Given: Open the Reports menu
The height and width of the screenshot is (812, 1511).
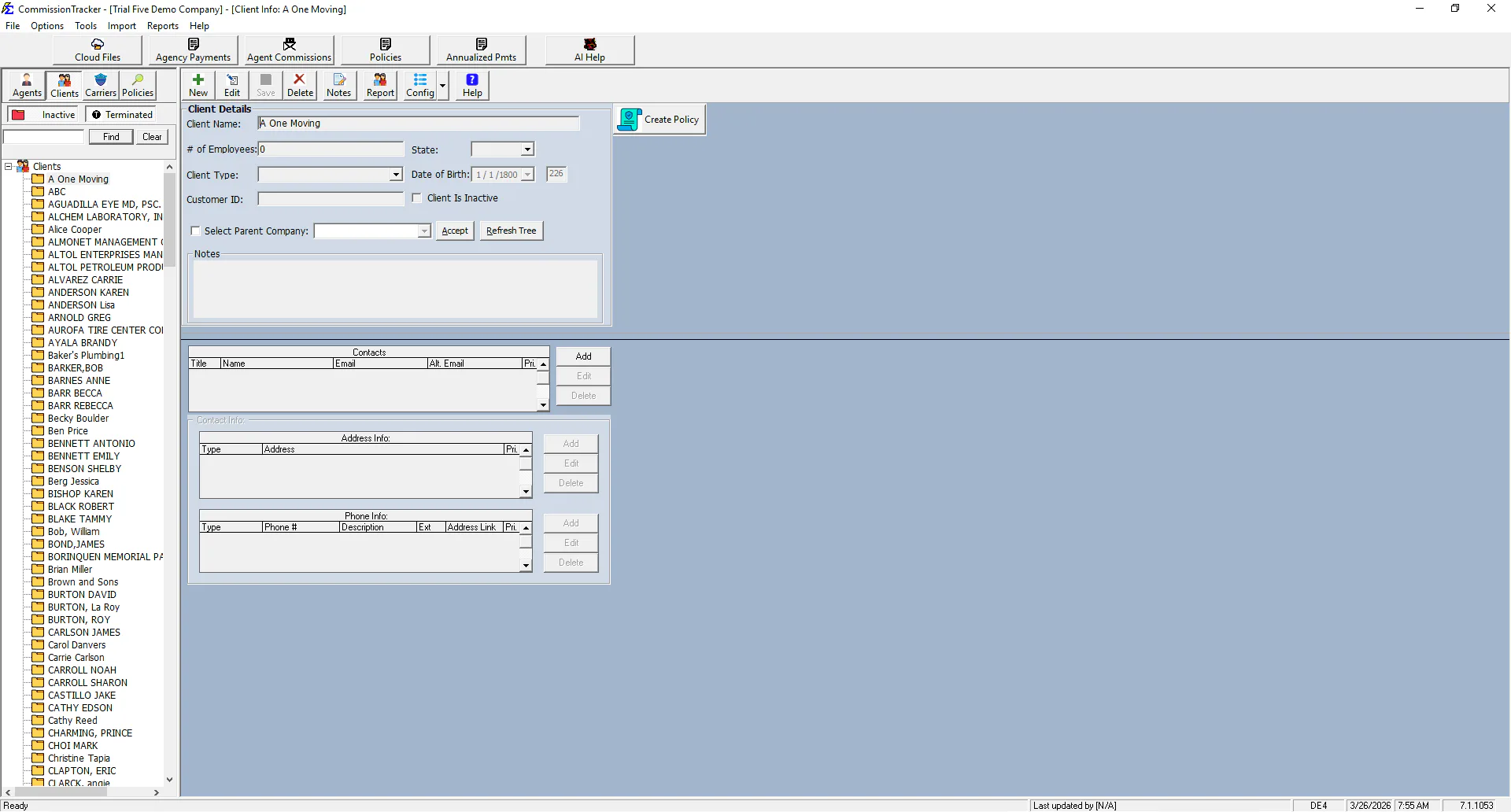Looking at the screenshot, I should pos(163,26).
